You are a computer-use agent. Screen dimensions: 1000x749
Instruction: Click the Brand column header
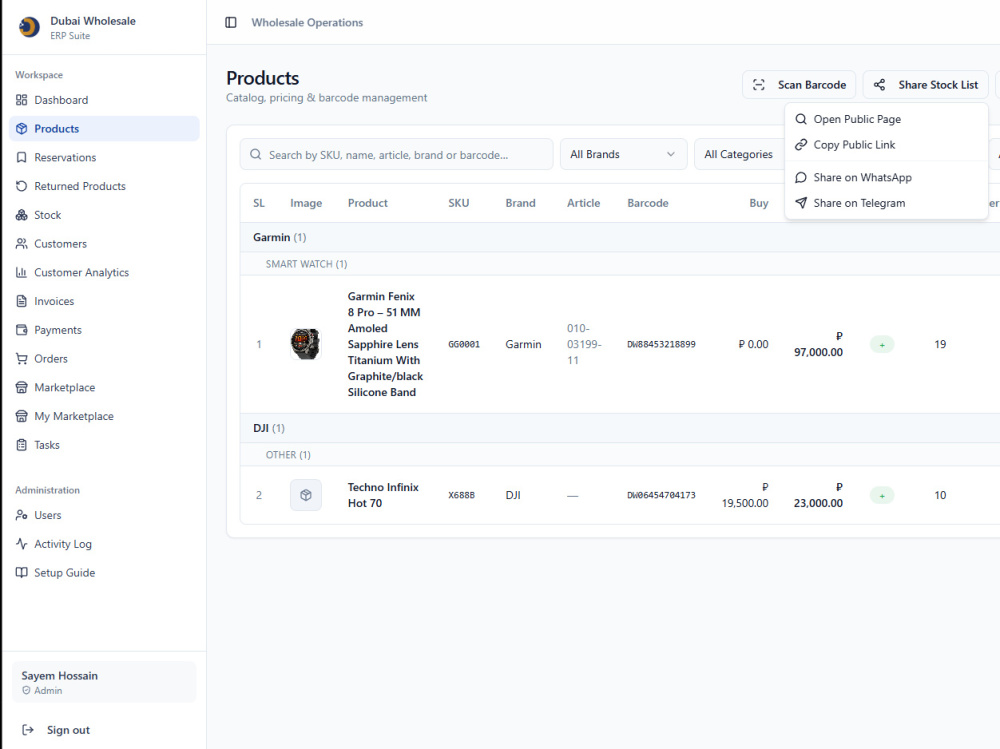pyautogui.click(x=520, y=203)
